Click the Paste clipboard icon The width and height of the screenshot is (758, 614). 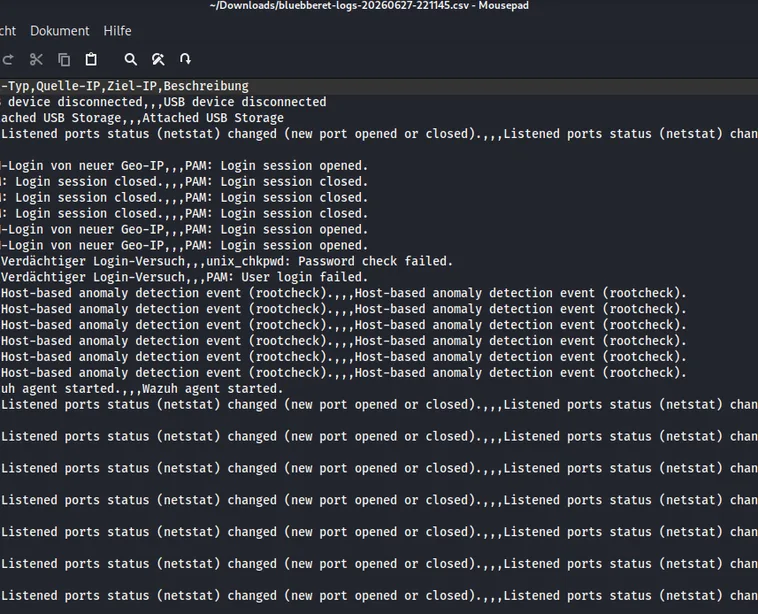tap(91, 59)
